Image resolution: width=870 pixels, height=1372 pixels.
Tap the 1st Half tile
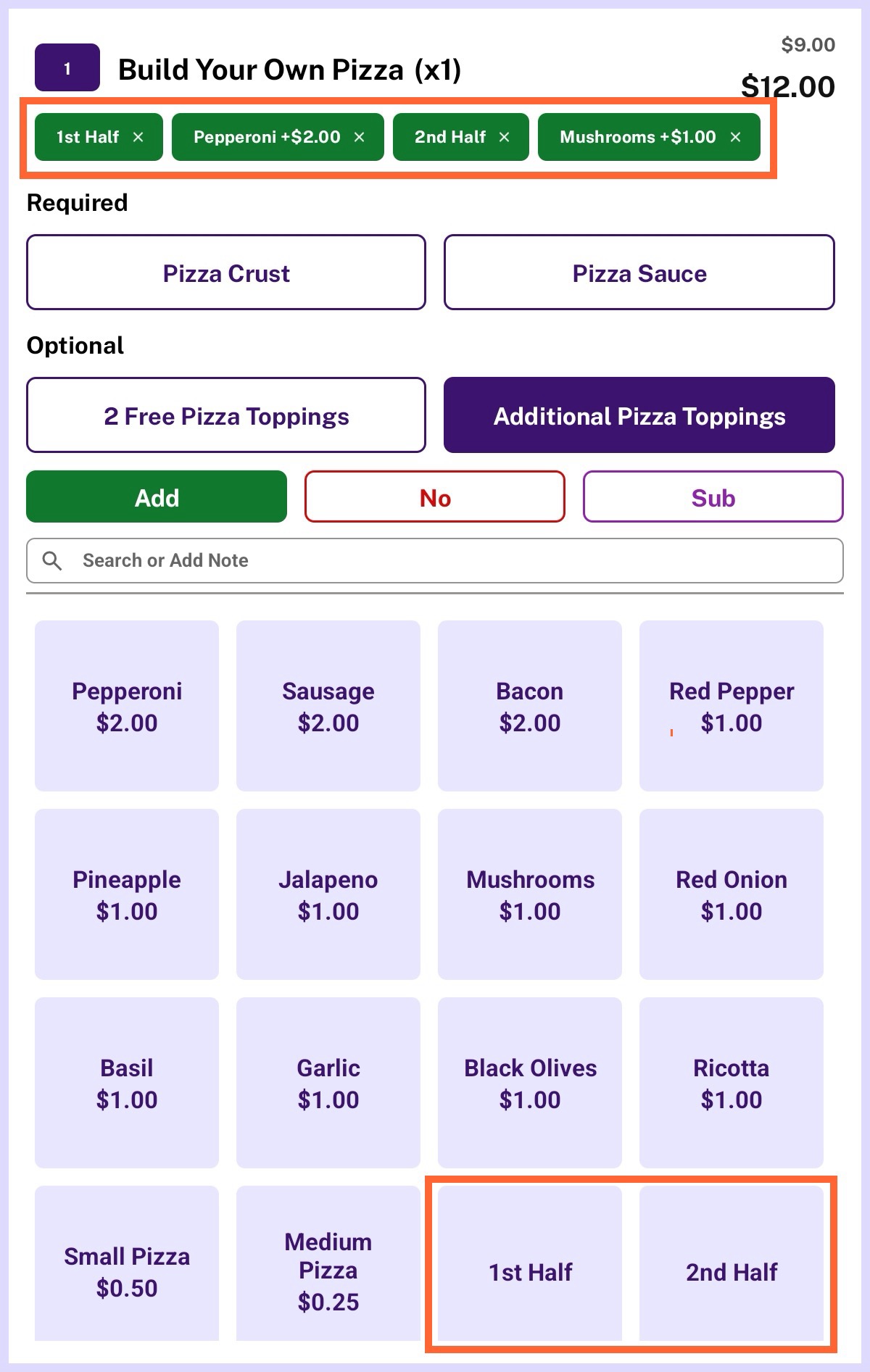tap(530, 1271)
